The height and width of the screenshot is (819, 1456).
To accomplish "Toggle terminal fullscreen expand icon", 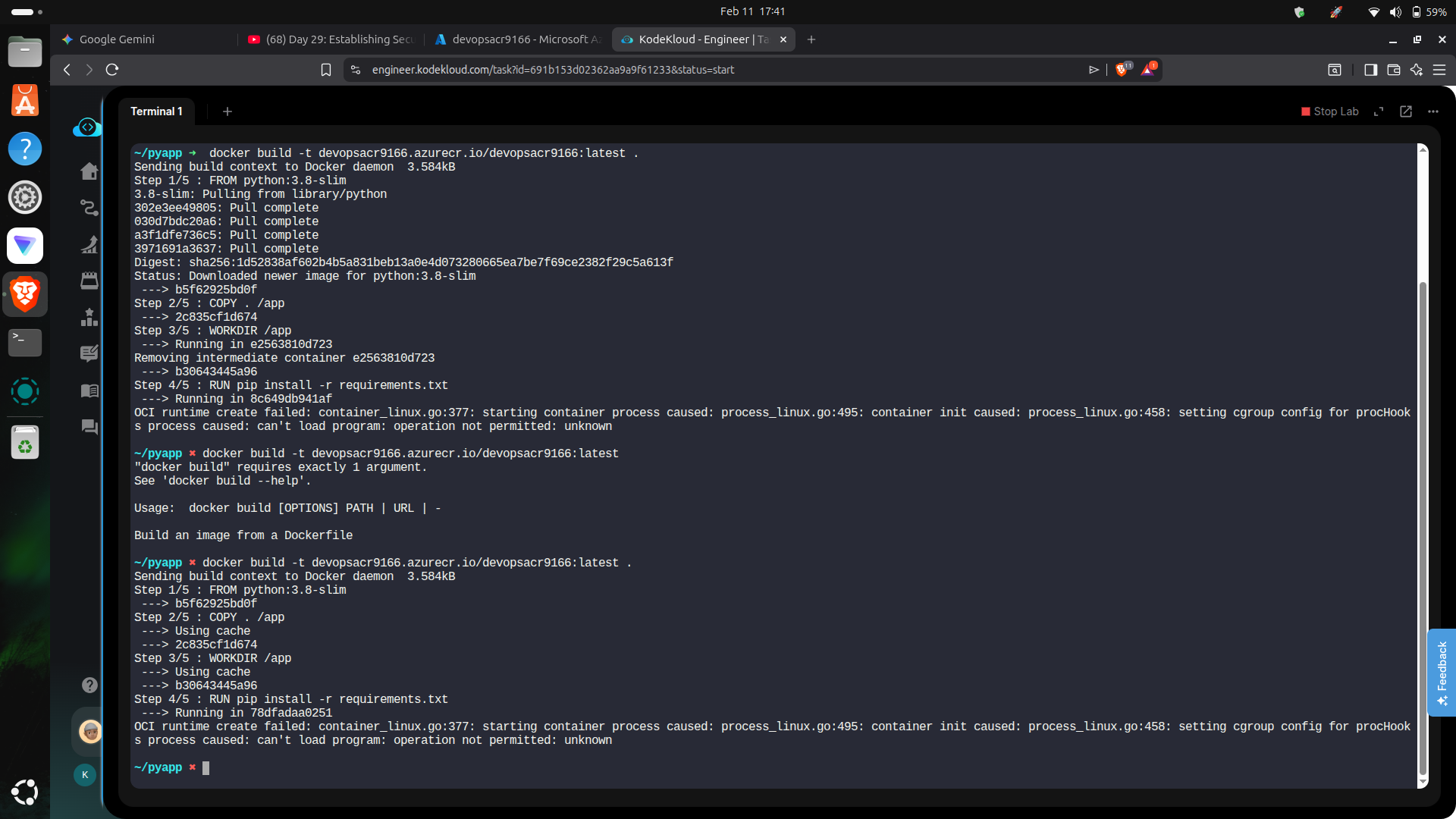I will (x=1379, y=111).
